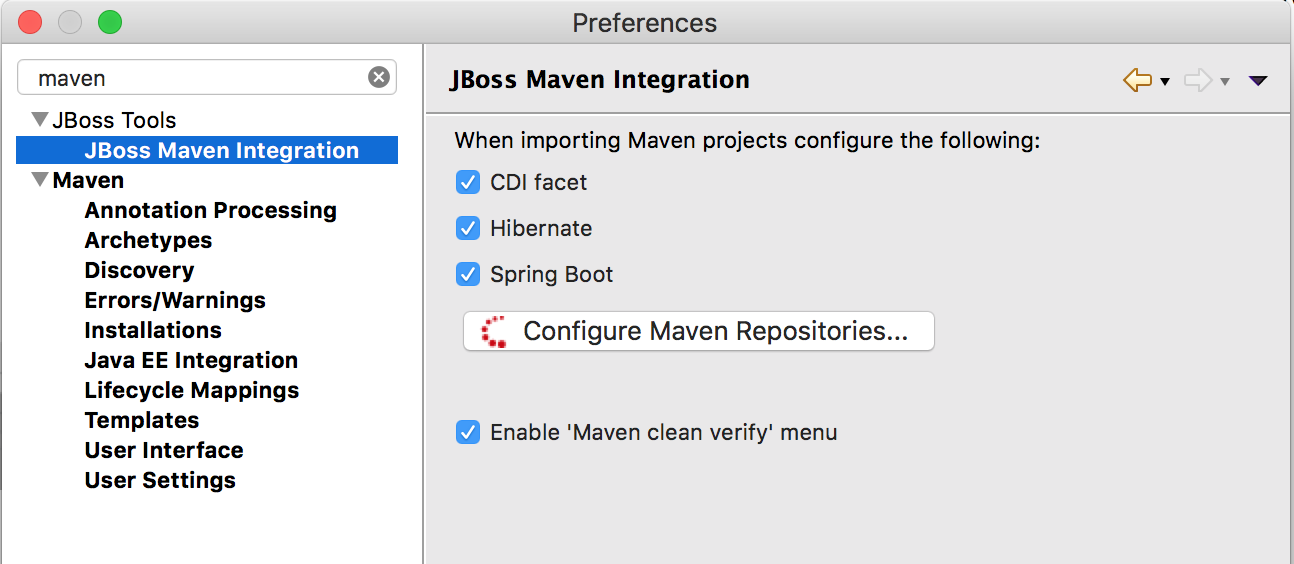1294x564 pixels.
Task: Click Configure Maven Repositories button
Action: (x=698, y=331)
